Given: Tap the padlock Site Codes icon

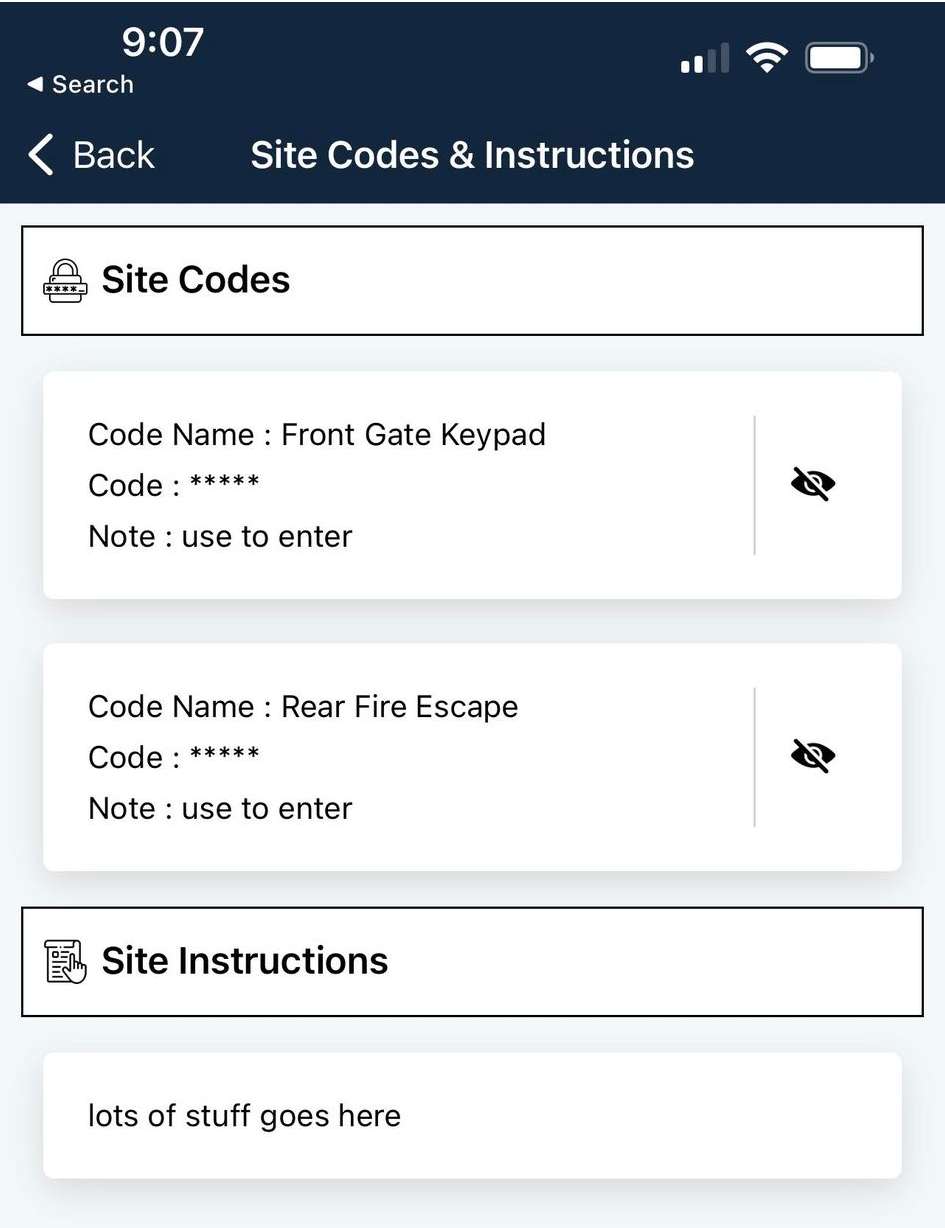Looking at the screenshot, I should [65, 280].
